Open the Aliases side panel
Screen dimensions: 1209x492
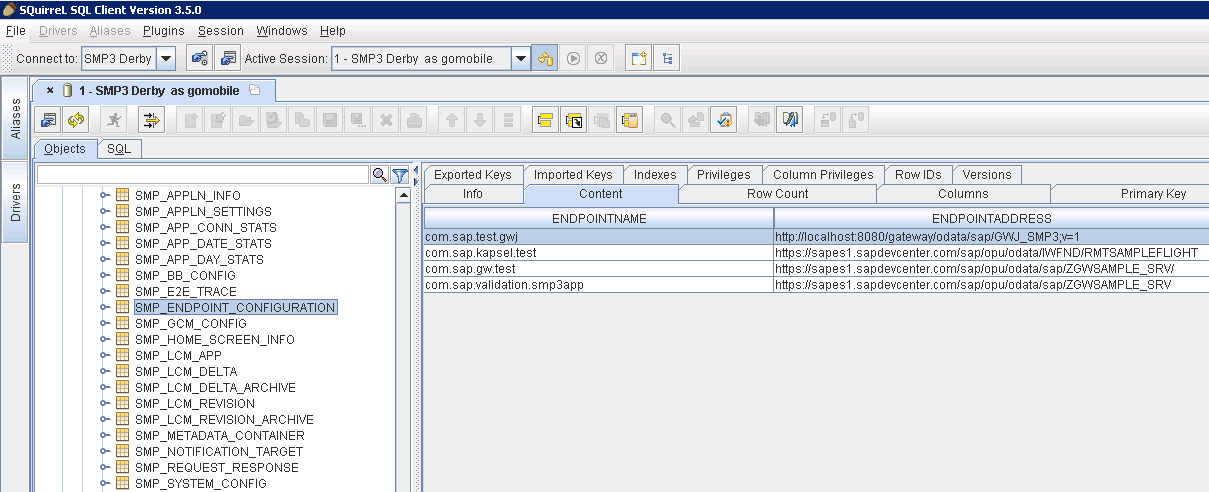pyautogui.click(x=15, y=119)
